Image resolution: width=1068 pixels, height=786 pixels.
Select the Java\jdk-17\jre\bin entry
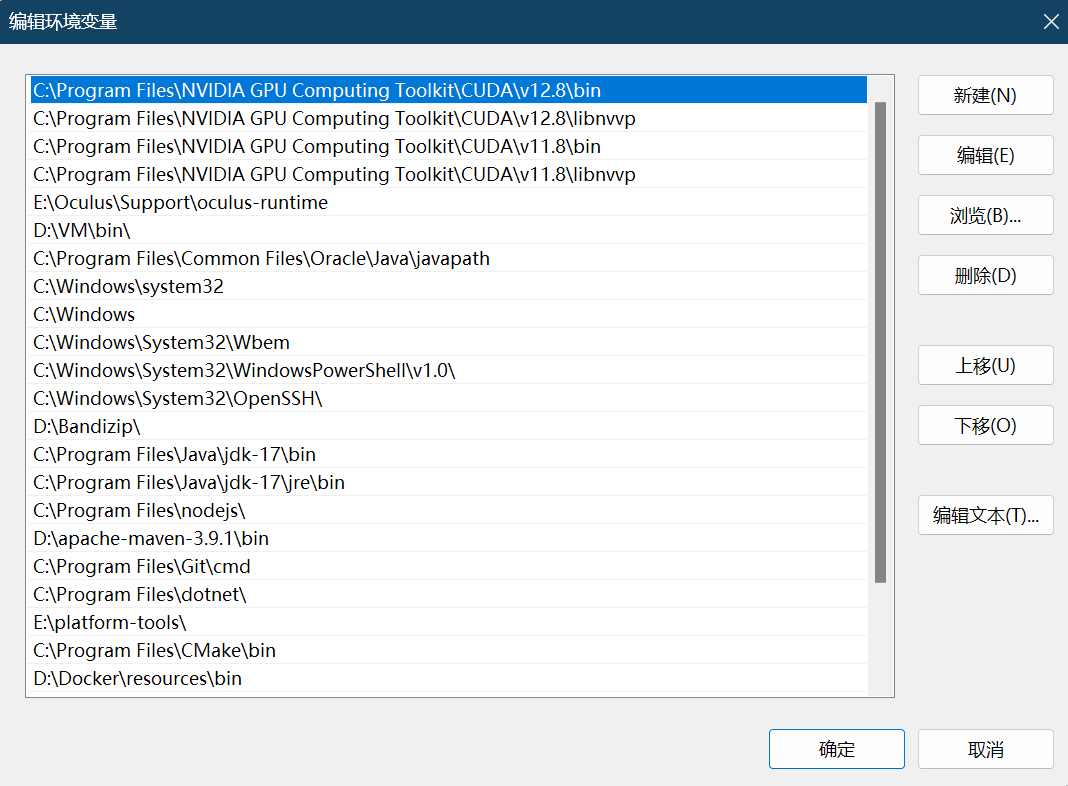pos(449,482)
